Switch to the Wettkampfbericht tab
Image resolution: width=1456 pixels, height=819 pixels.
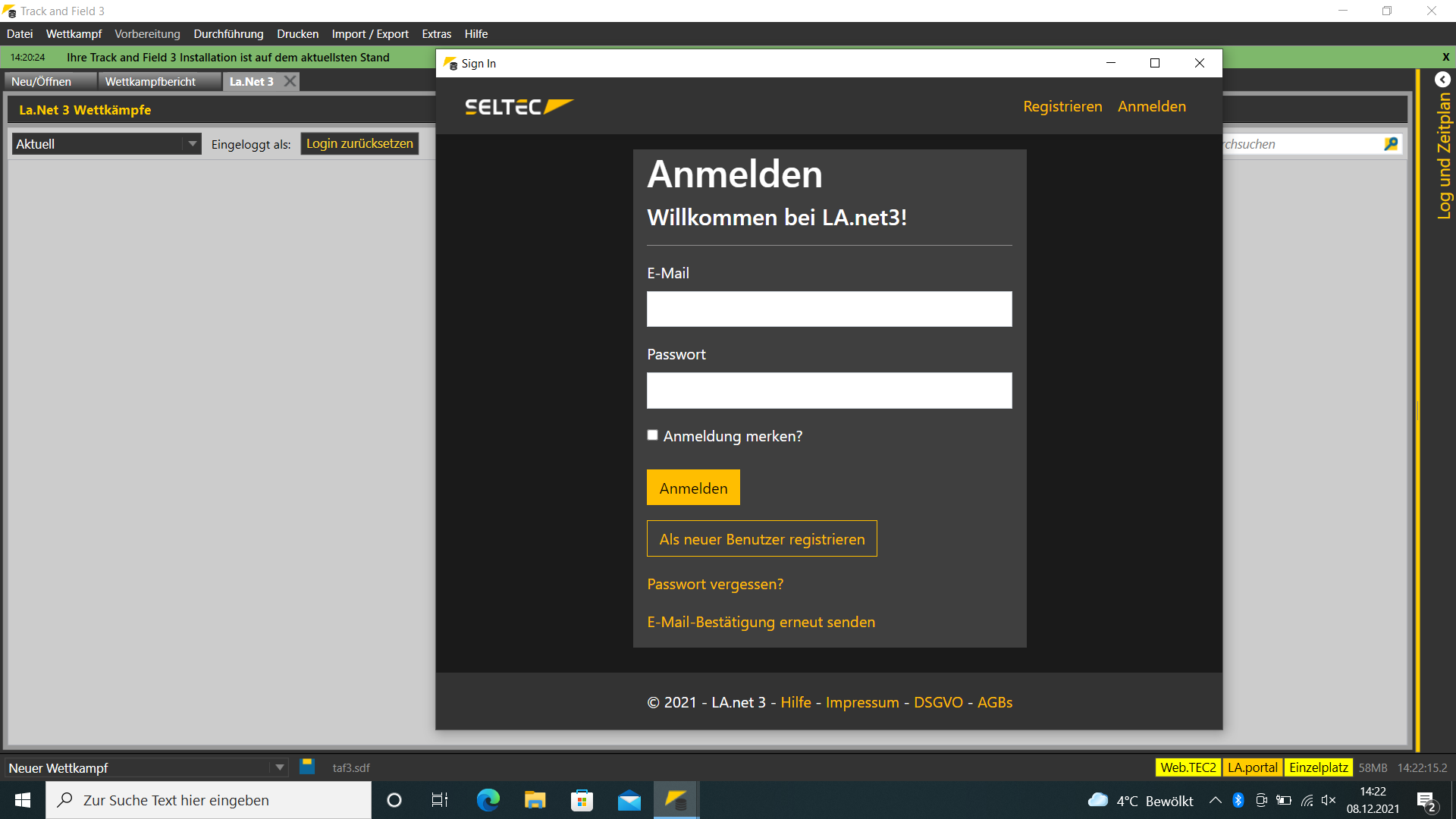pyautogui.click(x=159, y=81)
